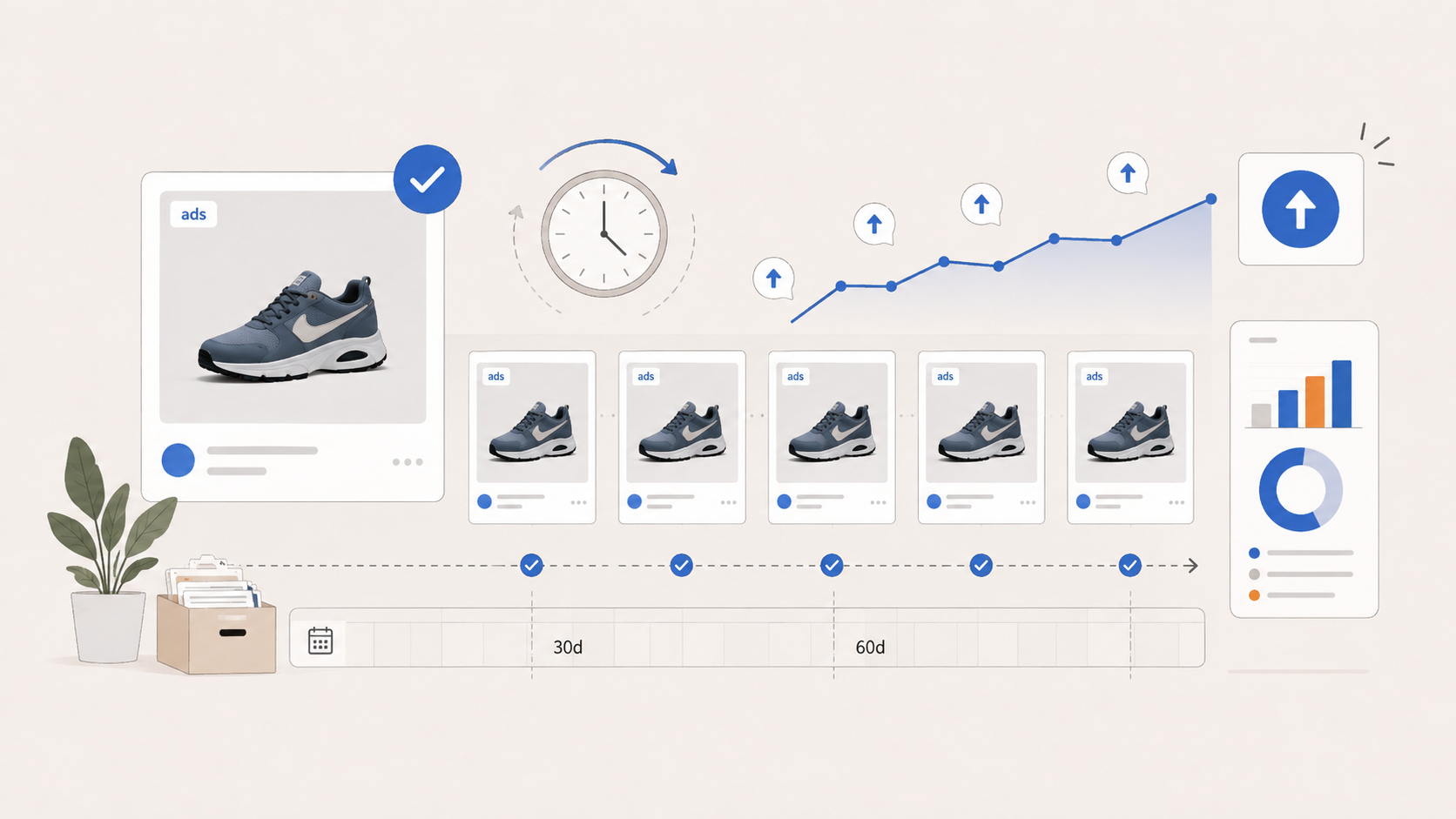This screenshot has height=819, width=1456.
Task: Click the large blue checkmark badge on the main ad
Action: 428,179
